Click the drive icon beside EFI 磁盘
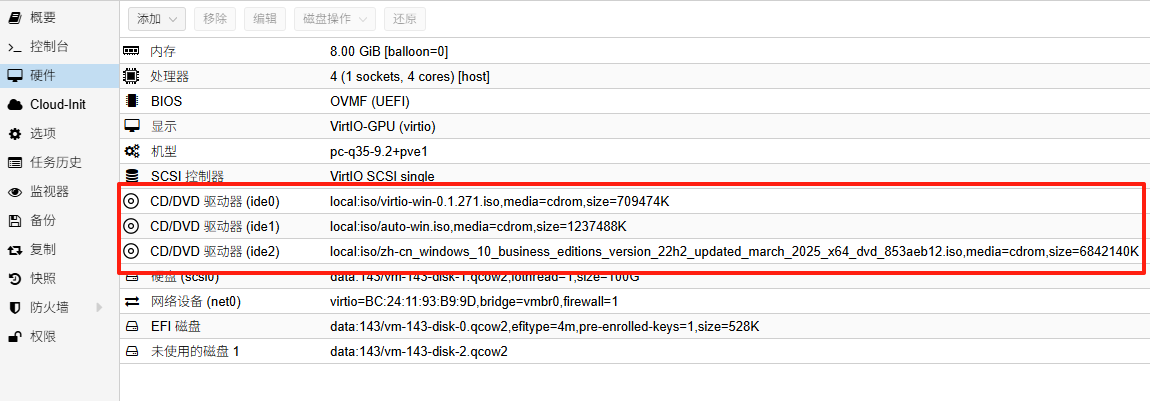The width and height of the screenshot is (1150, 401). [131, 326]
